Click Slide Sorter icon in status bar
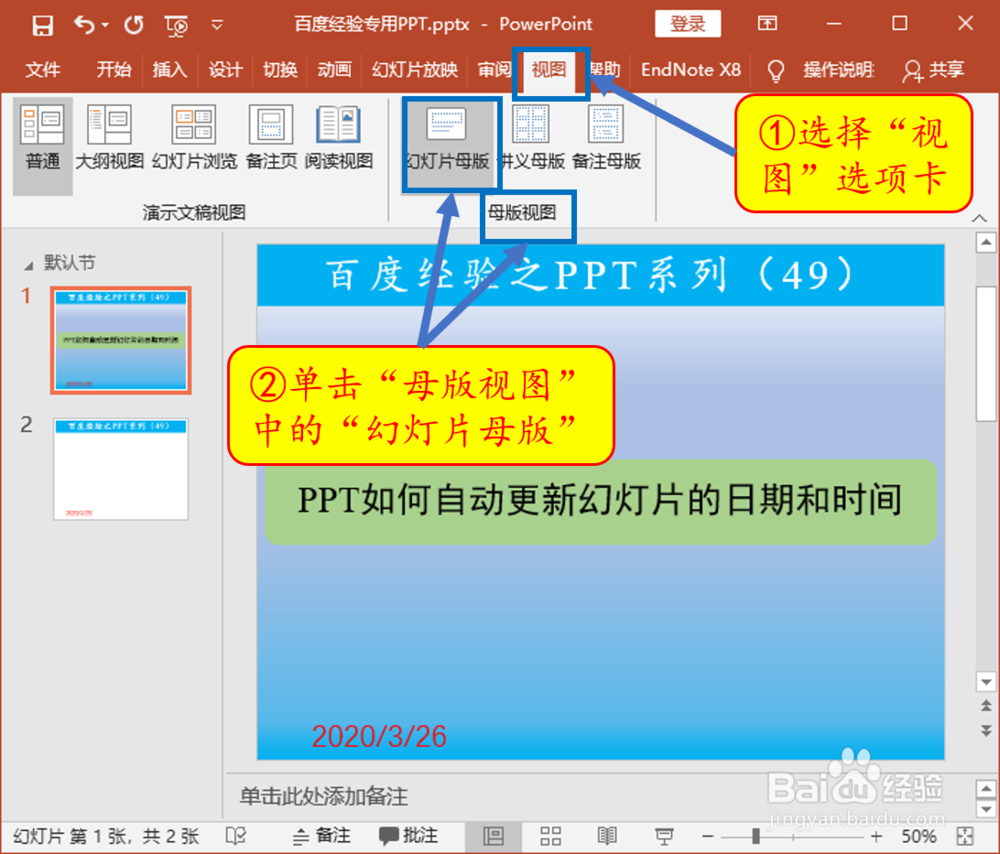The width and height of the screenshot is (1000, 854). pos(550,836)
